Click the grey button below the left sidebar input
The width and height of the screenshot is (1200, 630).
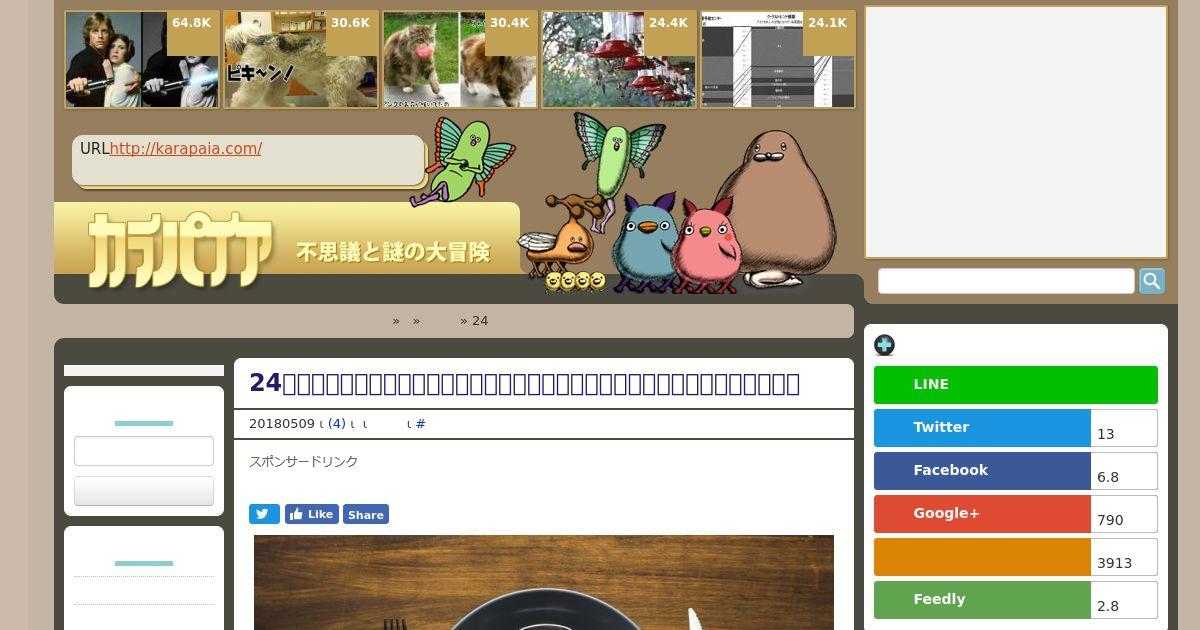point(144,491)
